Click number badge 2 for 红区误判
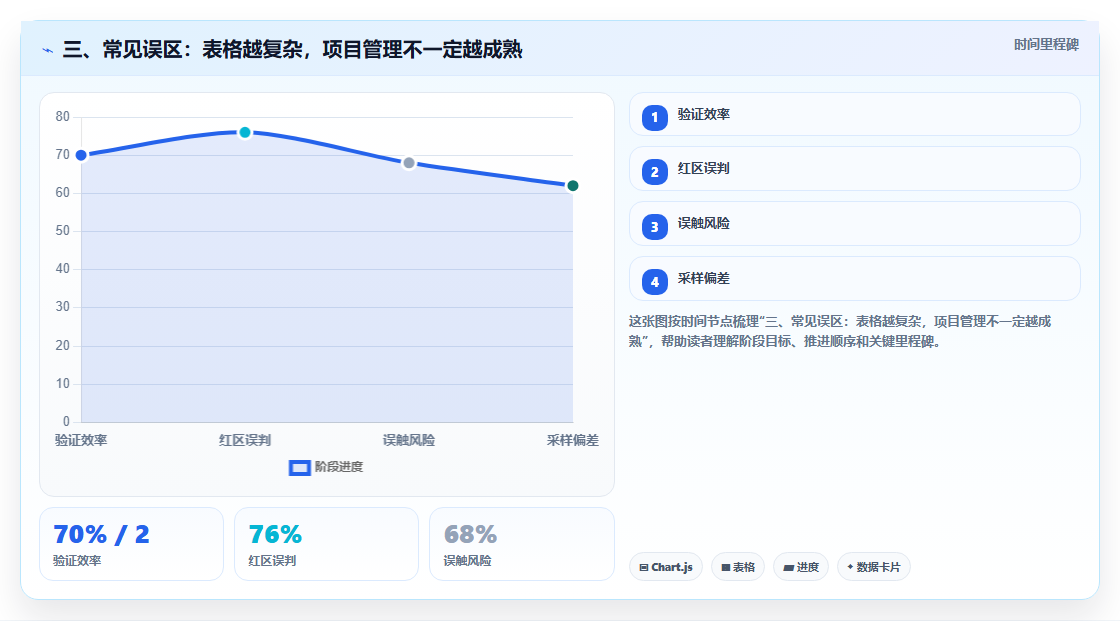This screenshot has width=1120, height=621. [x=654, y=172]
